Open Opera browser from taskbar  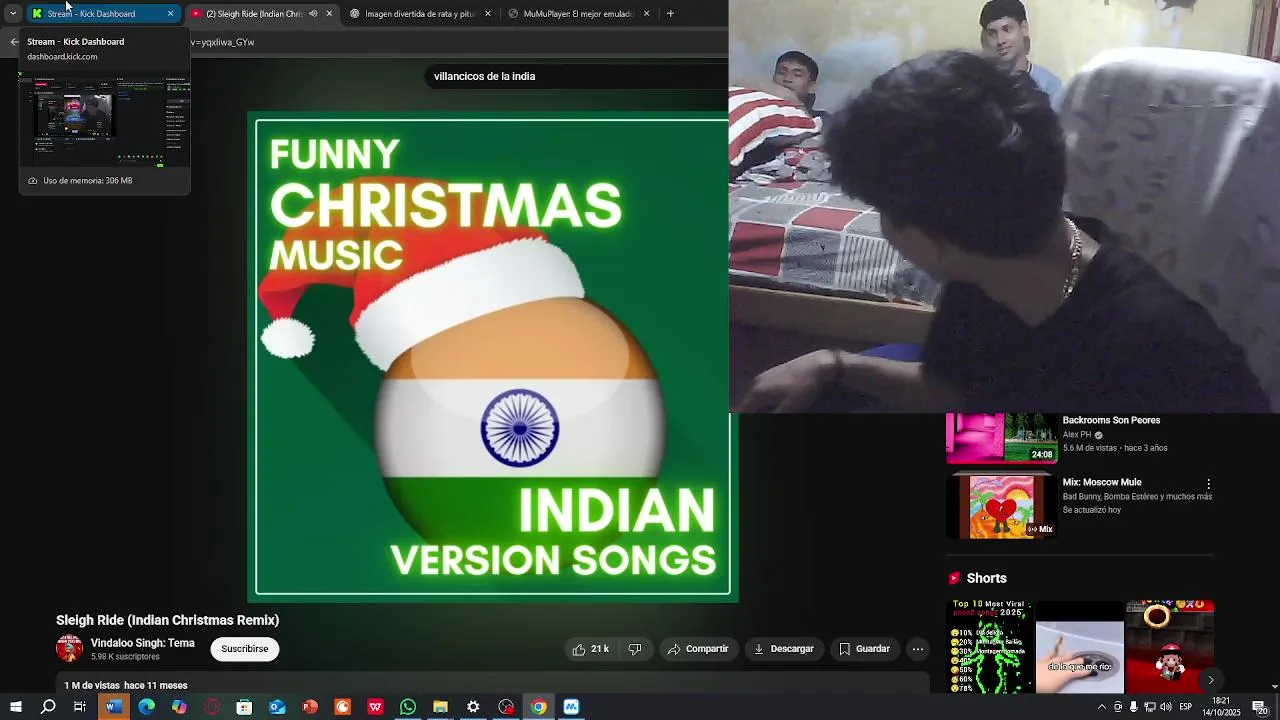click(212, 707)
